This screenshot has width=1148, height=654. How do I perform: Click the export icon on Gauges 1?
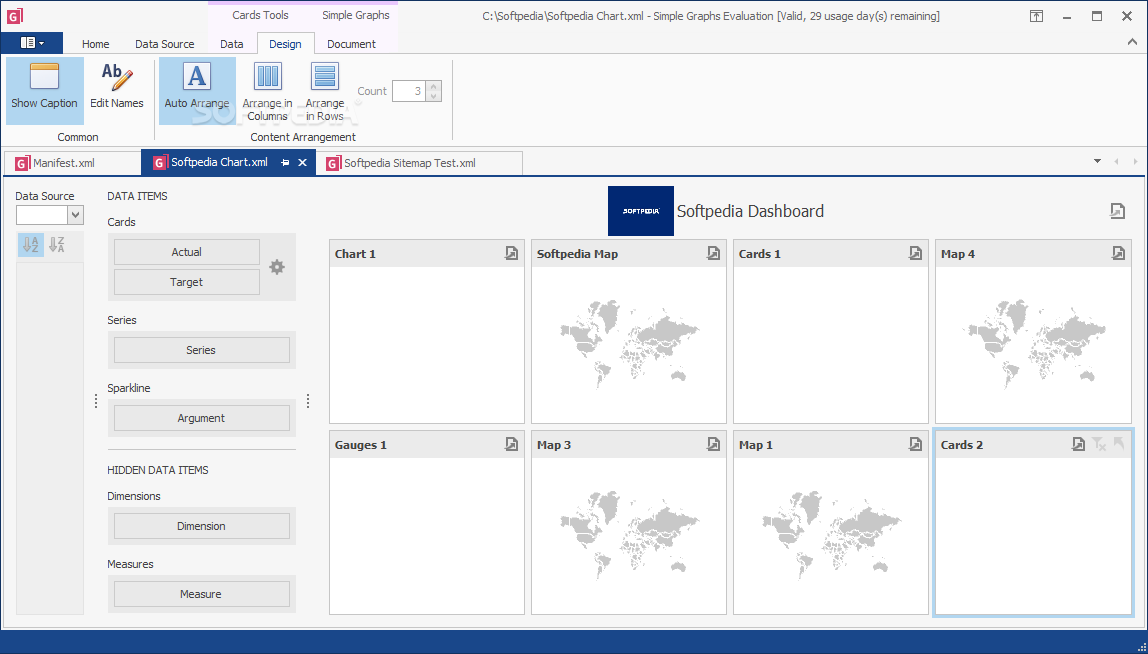tap(511, 444)
